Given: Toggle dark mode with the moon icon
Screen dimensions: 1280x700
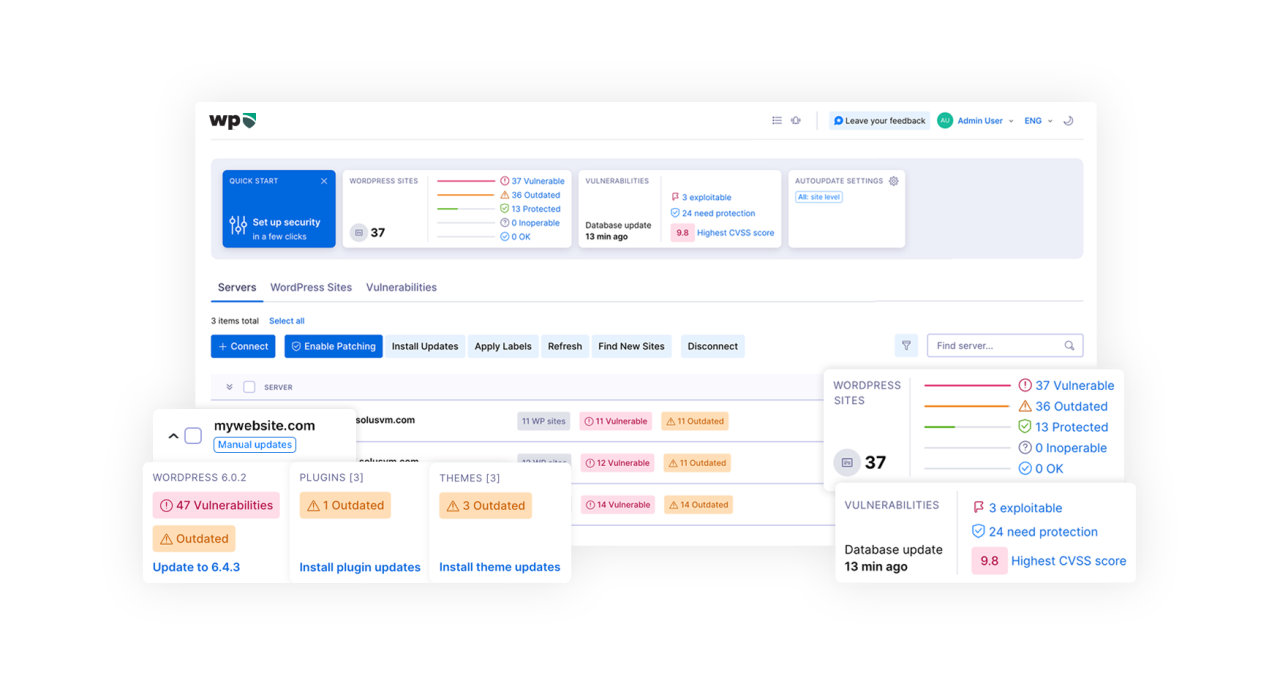Looking at the screenshot, I should [1068, 120].
